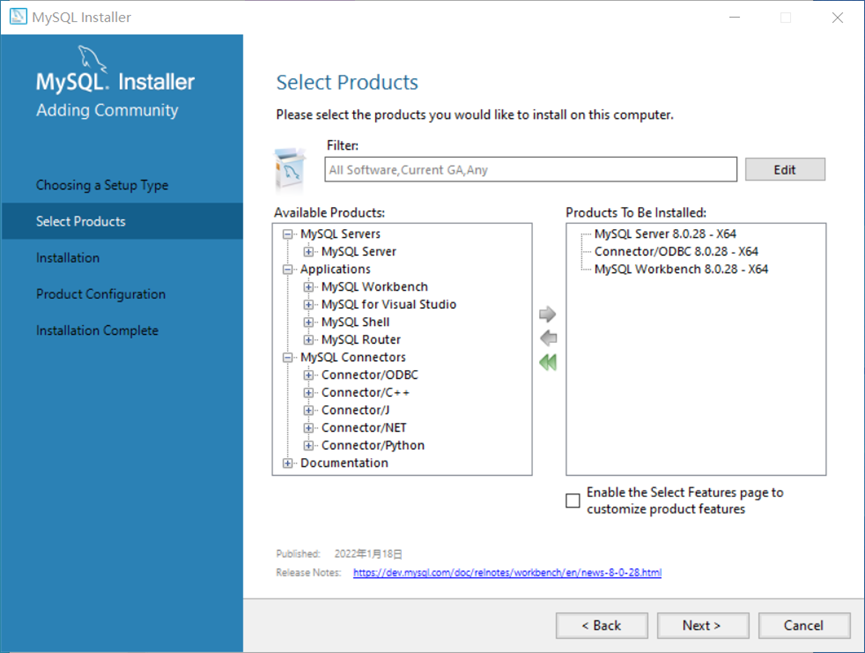Go to Choosing a Setup Type step

pos(102,185)
